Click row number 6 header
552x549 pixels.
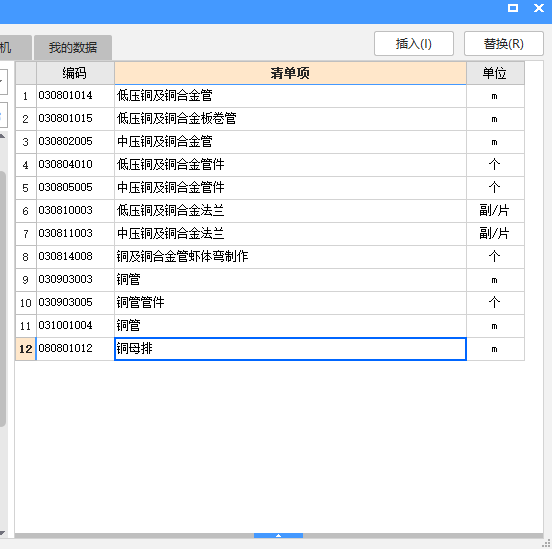[26, 211]
